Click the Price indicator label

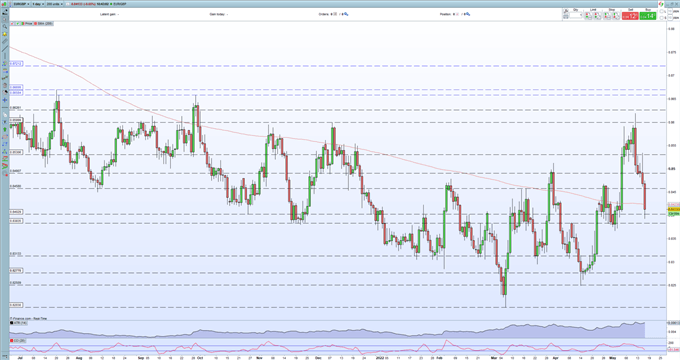tap(29, 23)
